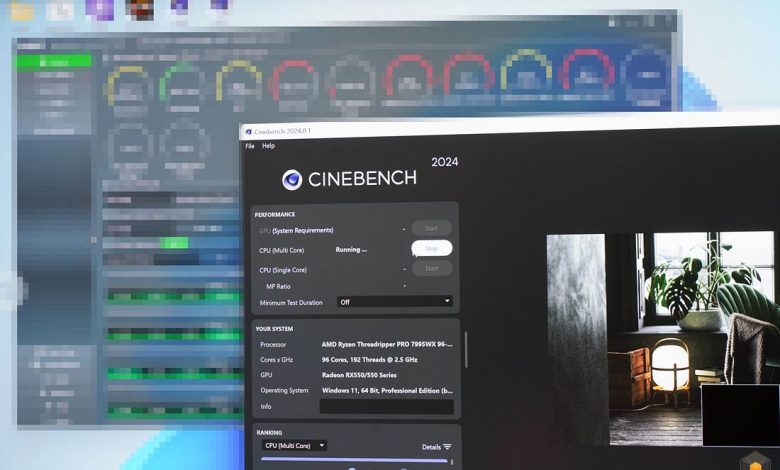The image size is (780, 470).
Task: Click the Cinebench sphere logo beside the title
Action: (292, 180)
